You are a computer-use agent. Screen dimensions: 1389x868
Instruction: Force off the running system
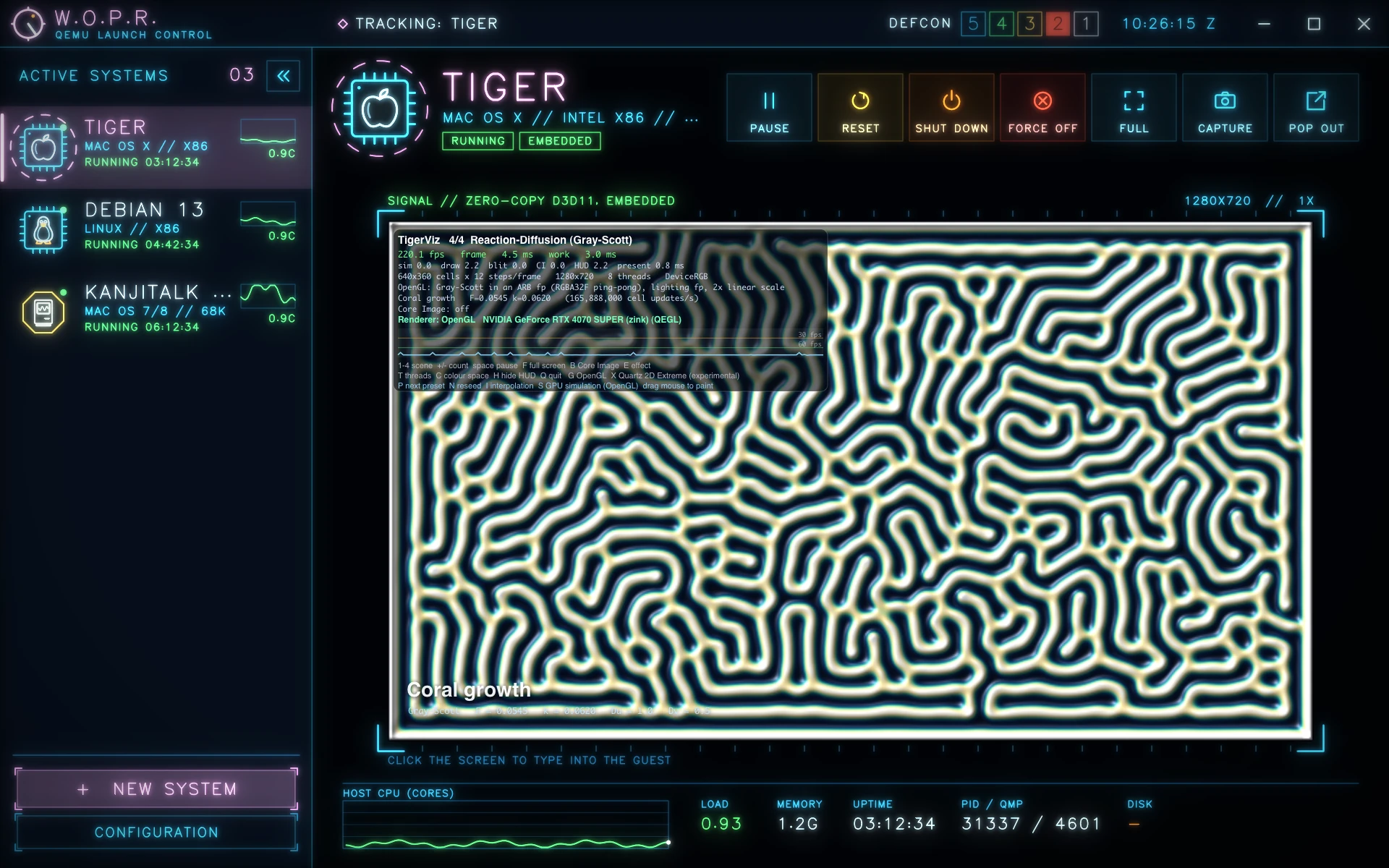[1042, 108]
